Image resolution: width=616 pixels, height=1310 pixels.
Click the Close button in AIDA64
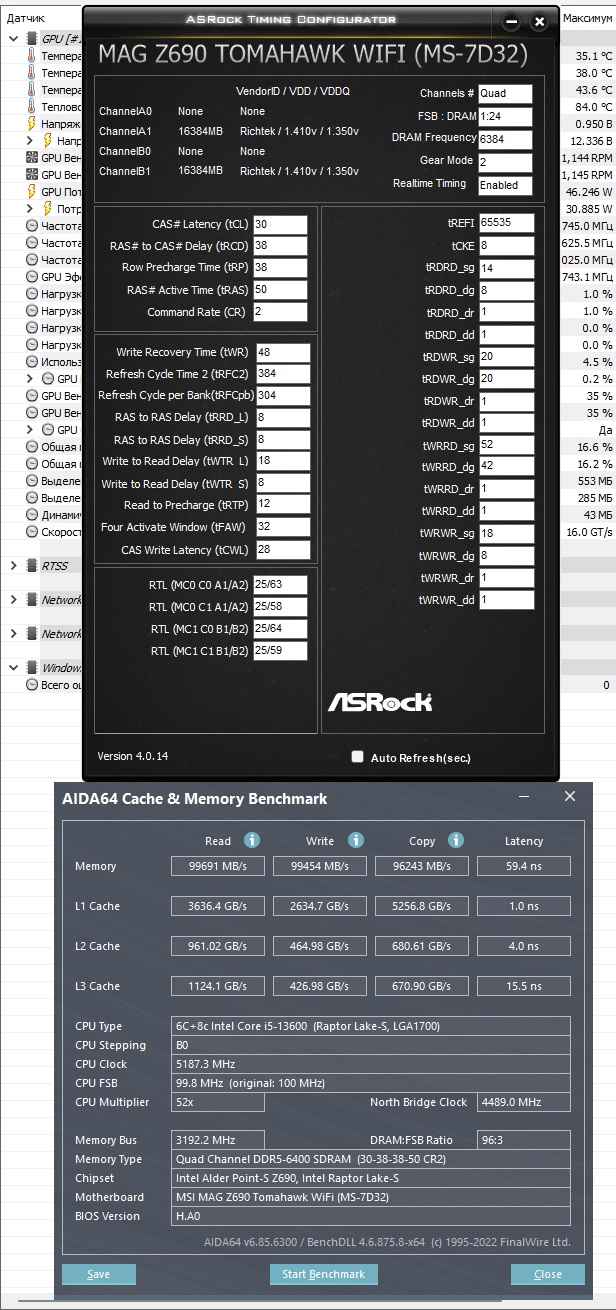click(x=548, y=1274)
